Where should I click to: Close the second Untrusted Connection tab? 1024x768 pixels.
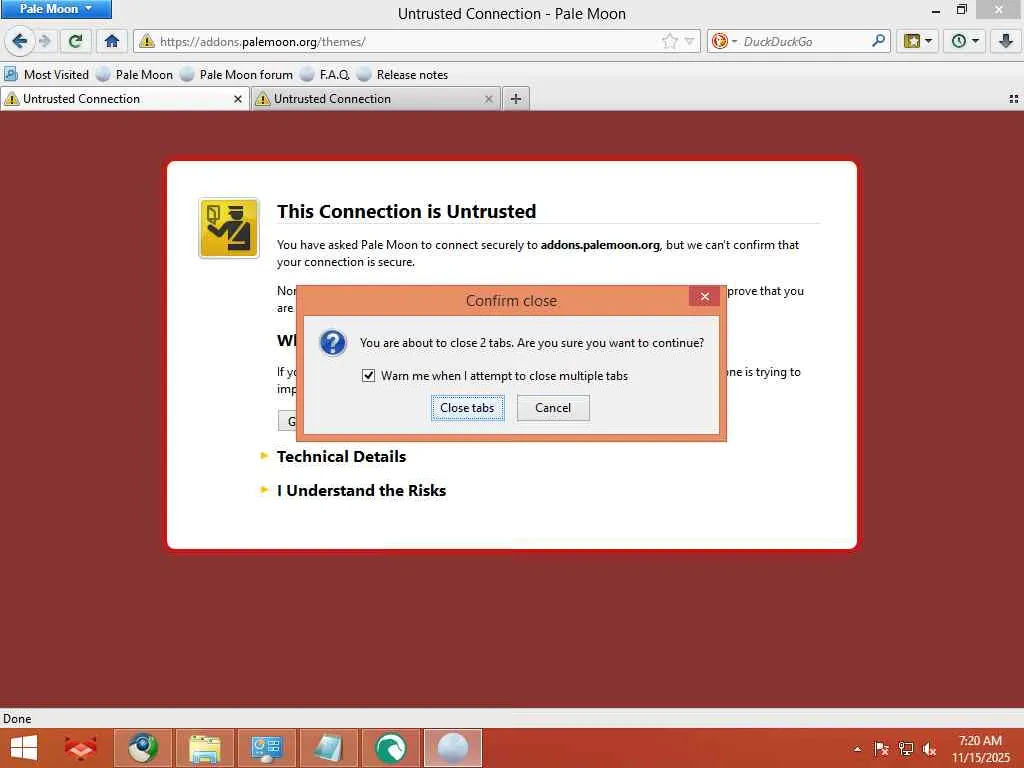coord(488,99)
